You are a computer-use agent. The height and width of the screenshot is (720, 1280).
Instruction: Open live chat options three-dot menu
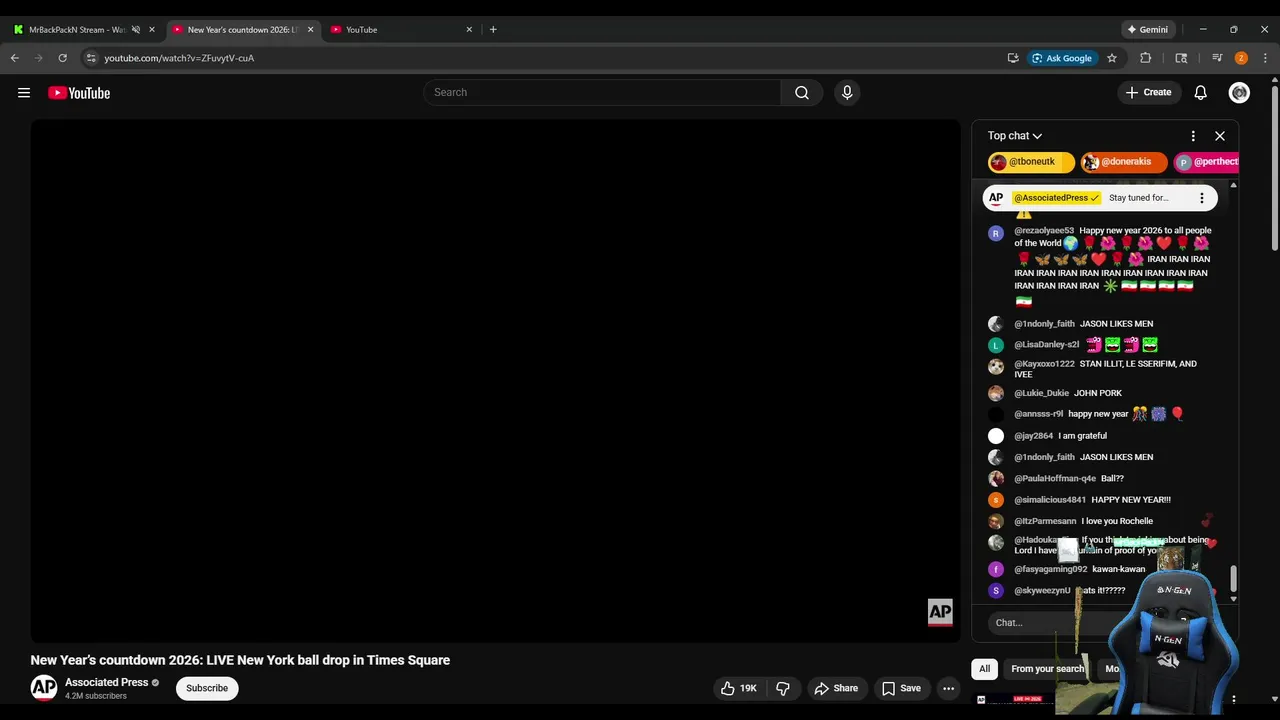1193,136
